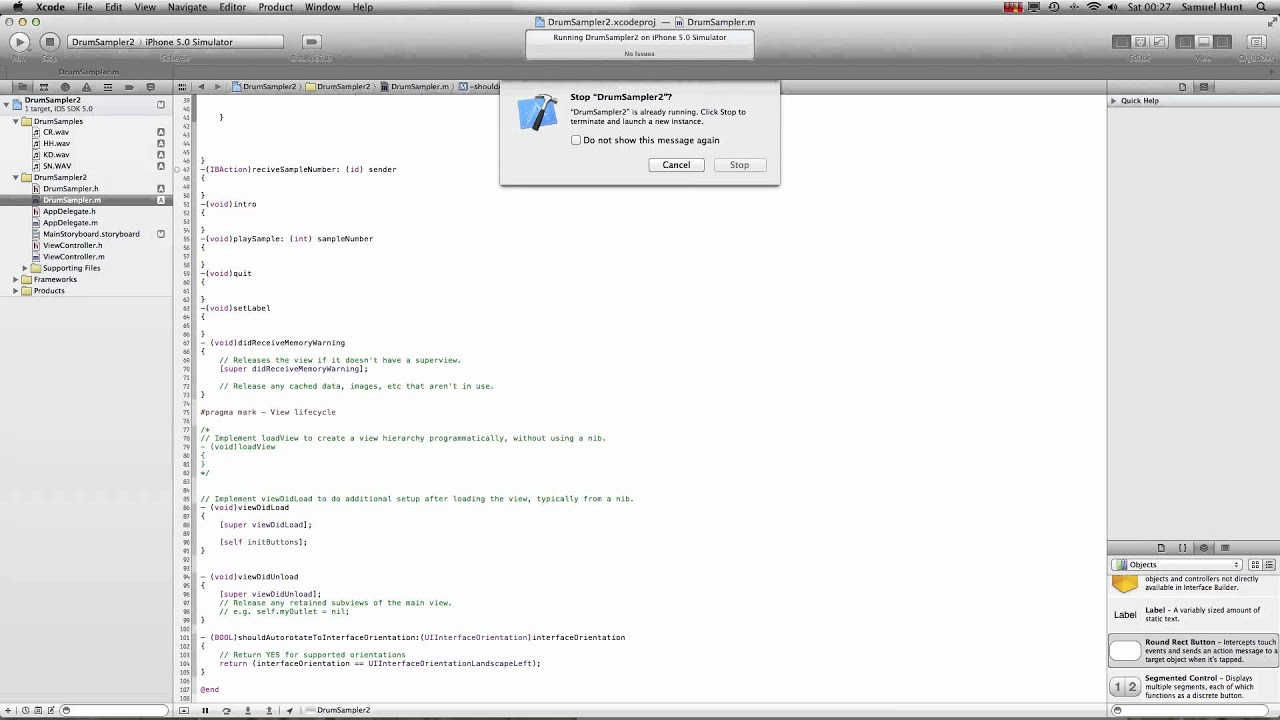Select MainStoryboard.storyboard file
This screenshot has height=720, width=1280.
pos(91,234)
